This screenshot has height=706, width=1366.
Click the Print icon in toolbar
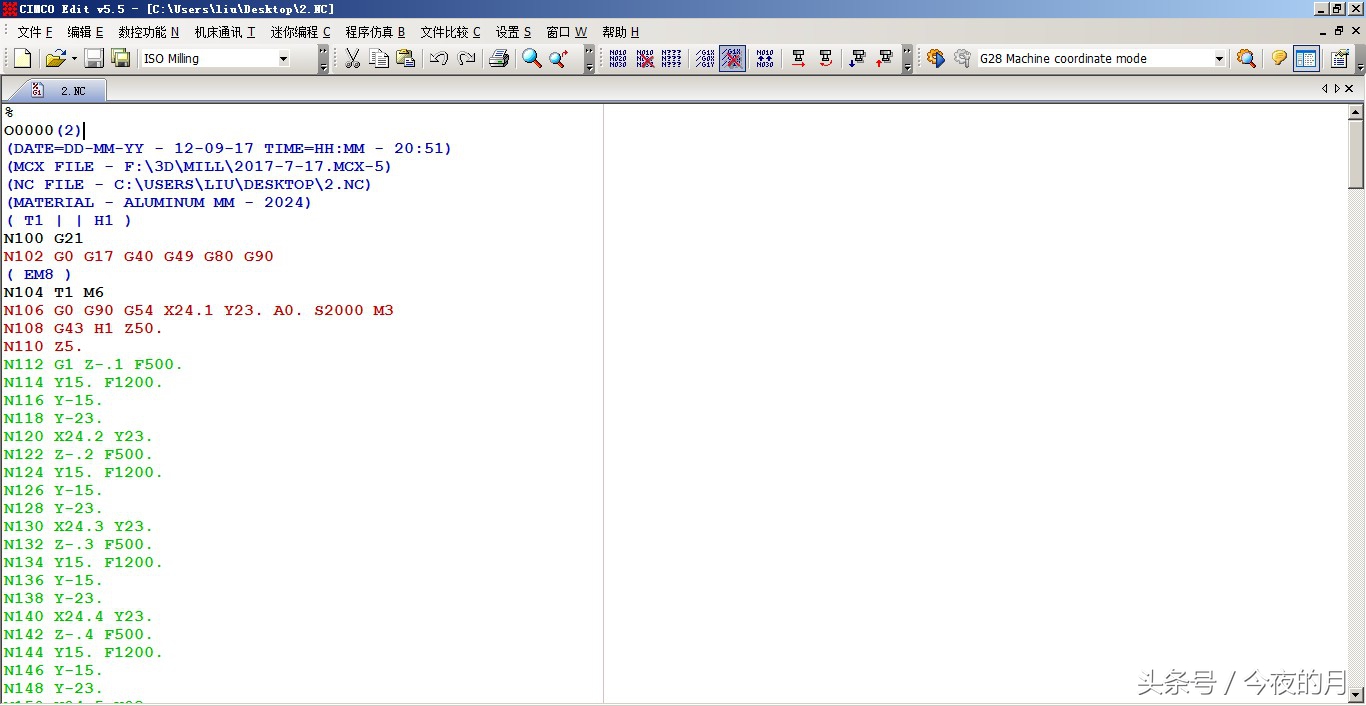499,59
